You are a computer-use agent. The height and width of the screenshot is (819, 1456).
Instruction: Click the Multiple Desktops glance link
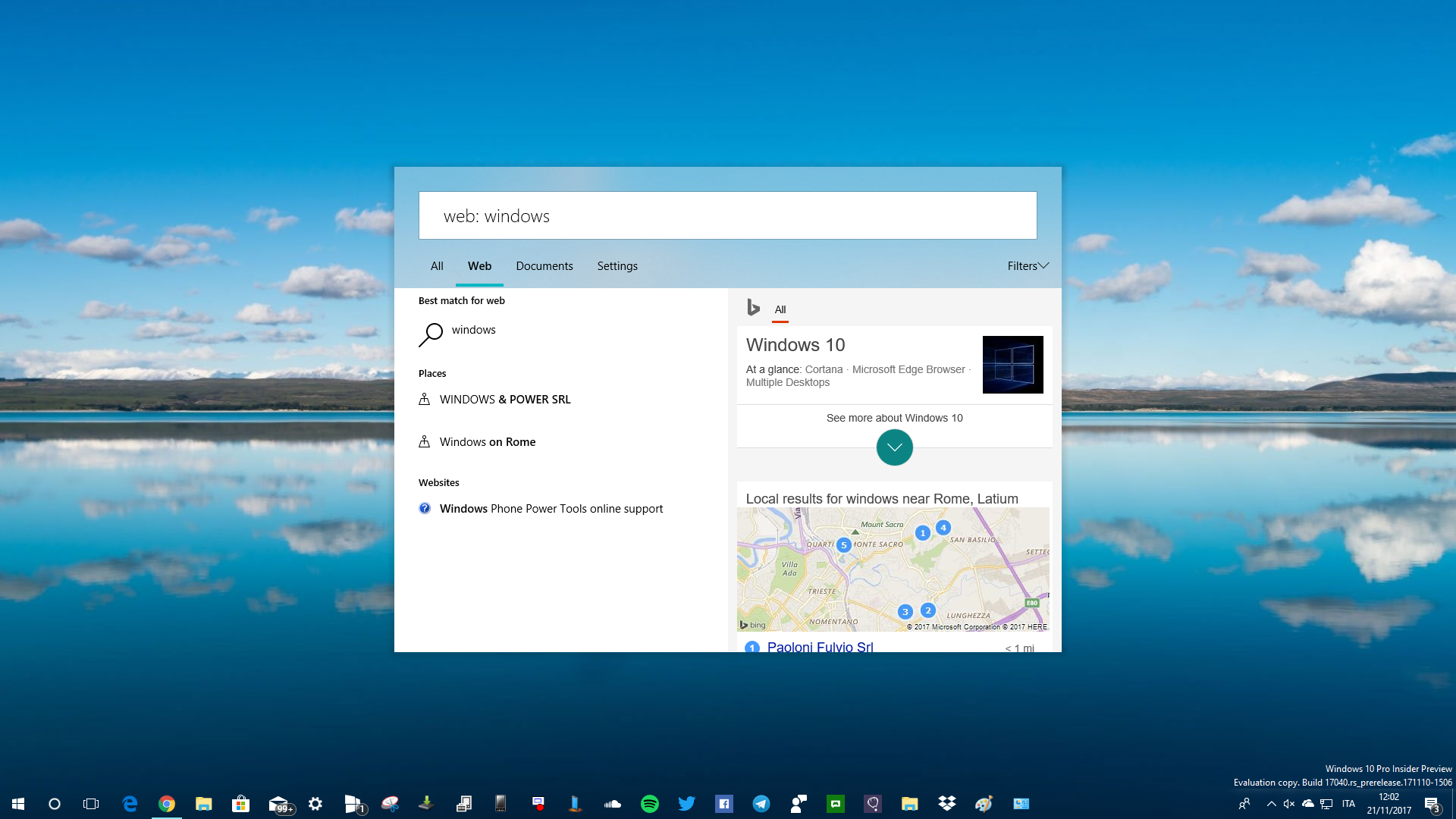coord(788,382)
